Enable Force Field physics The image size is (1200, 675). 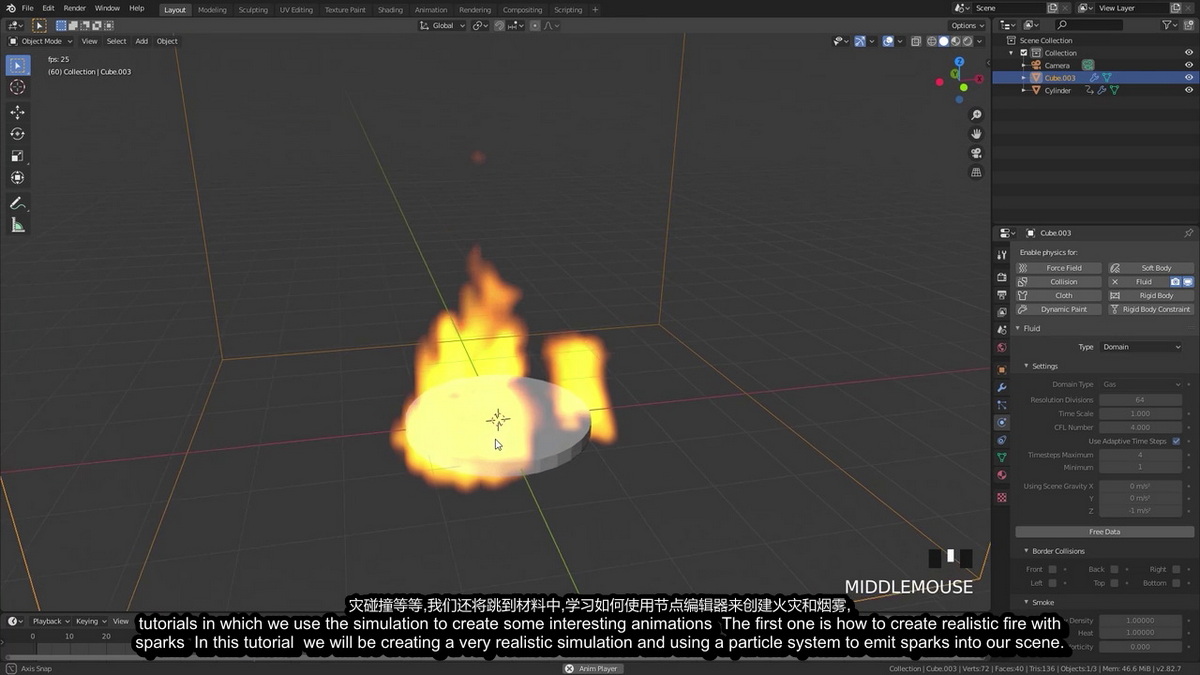pyautogui.click(x=1059, y=268)
